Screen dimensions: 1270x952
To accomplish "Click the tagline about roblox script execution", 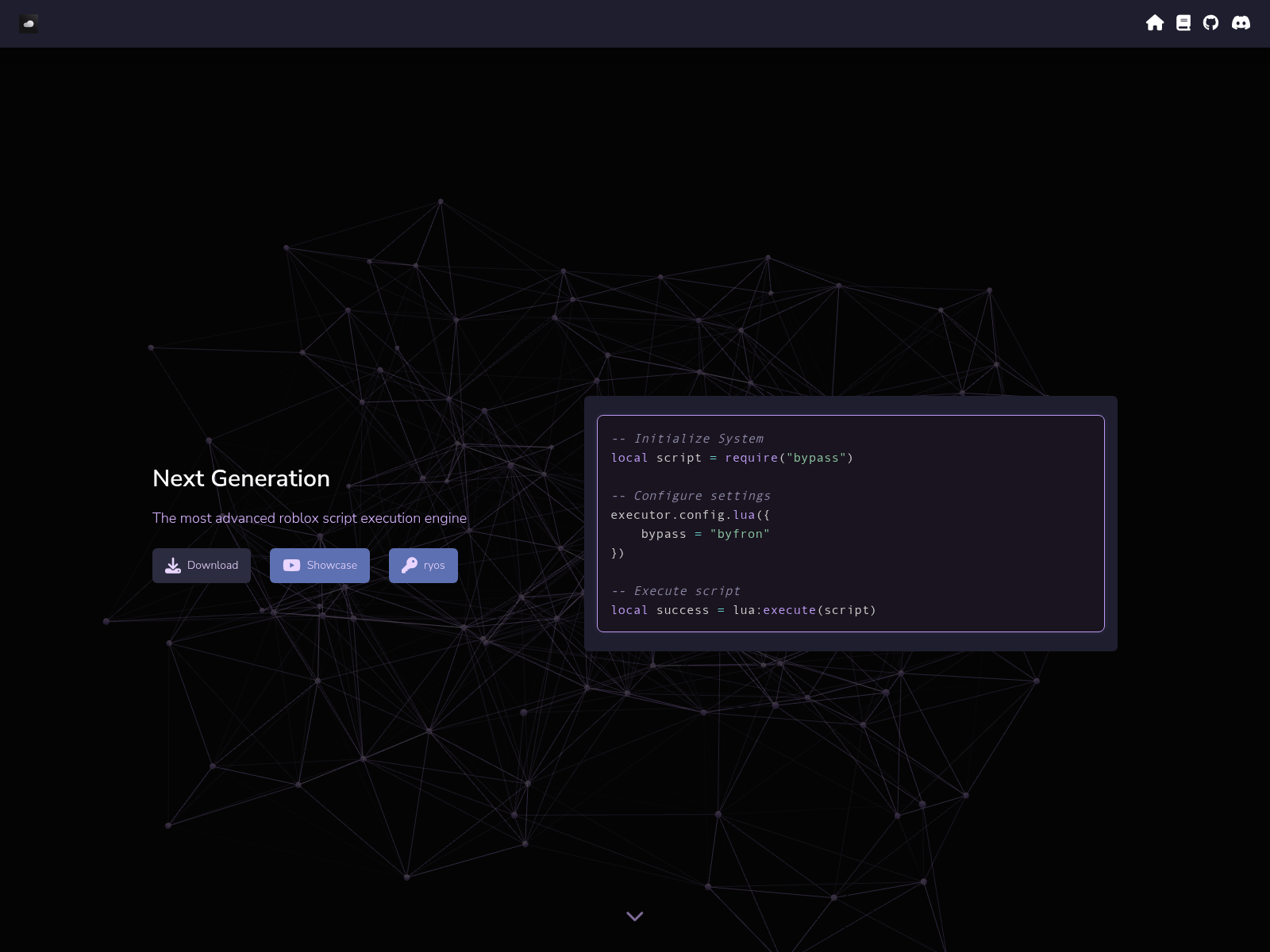I will pyautogui.click(x=310, y=518).
